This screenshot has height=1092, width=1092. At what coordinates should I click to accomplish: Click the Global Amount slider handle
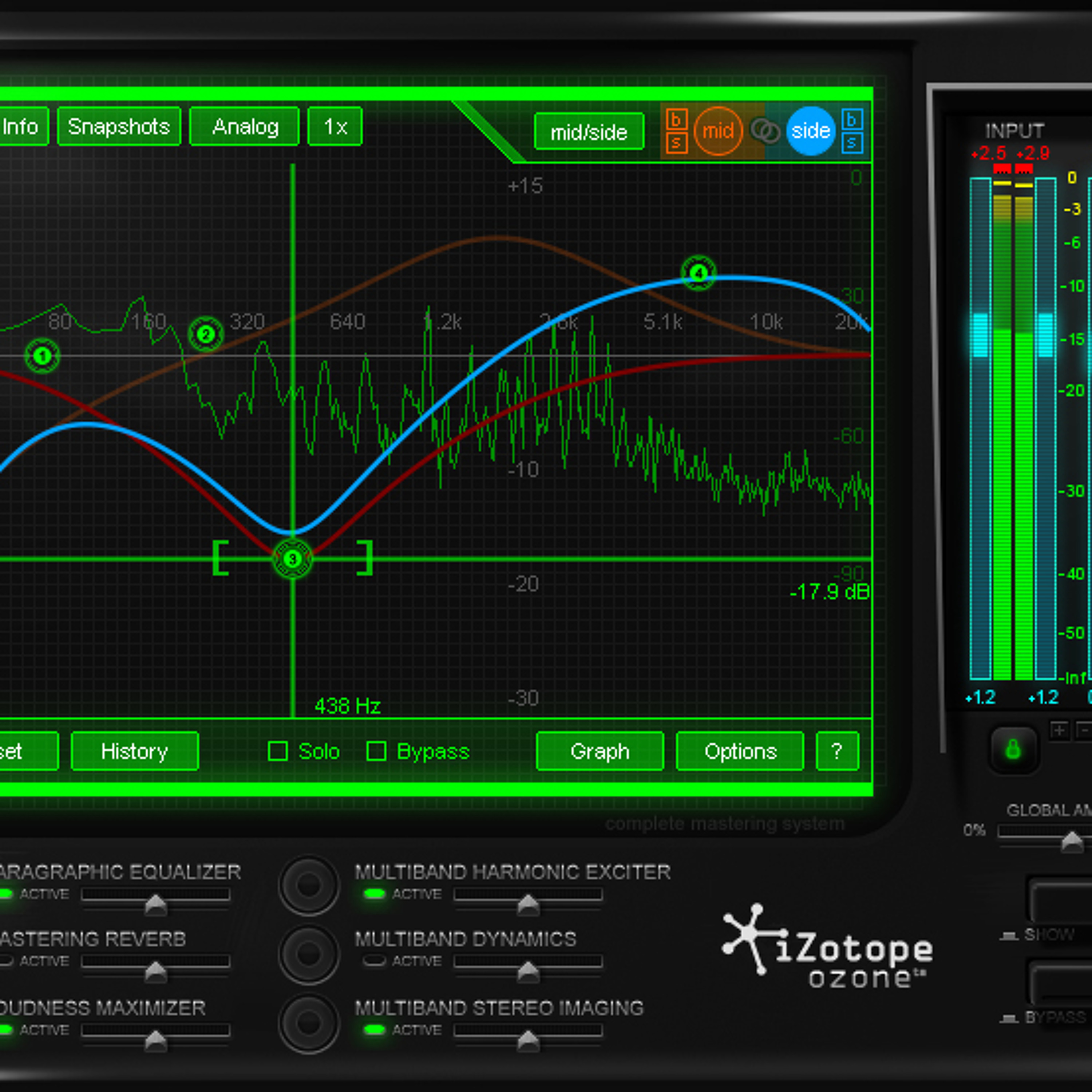(x=1072, y=842)
